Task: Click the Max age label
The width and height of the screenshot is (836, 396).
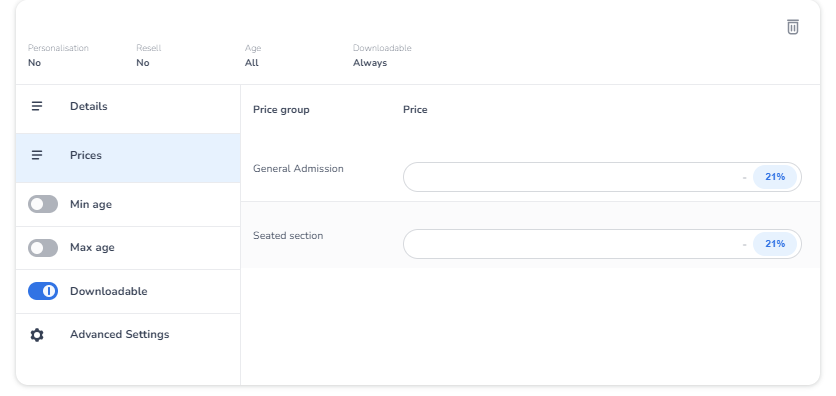Action: pos(92,248)
